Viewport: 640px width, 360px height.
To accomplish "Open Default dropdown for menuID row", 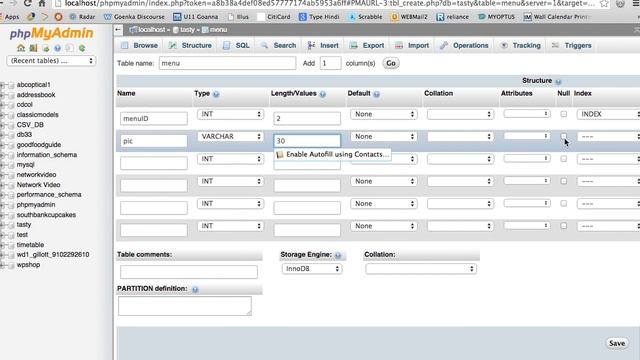I will tap(384, 114).
